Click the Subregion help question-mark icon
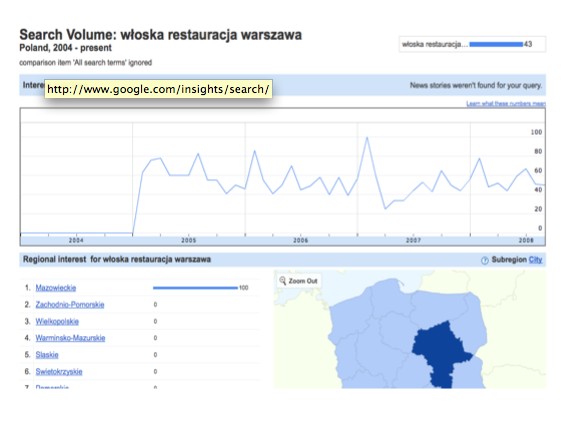The image size is (564, 429). click(x=485, y=260)
